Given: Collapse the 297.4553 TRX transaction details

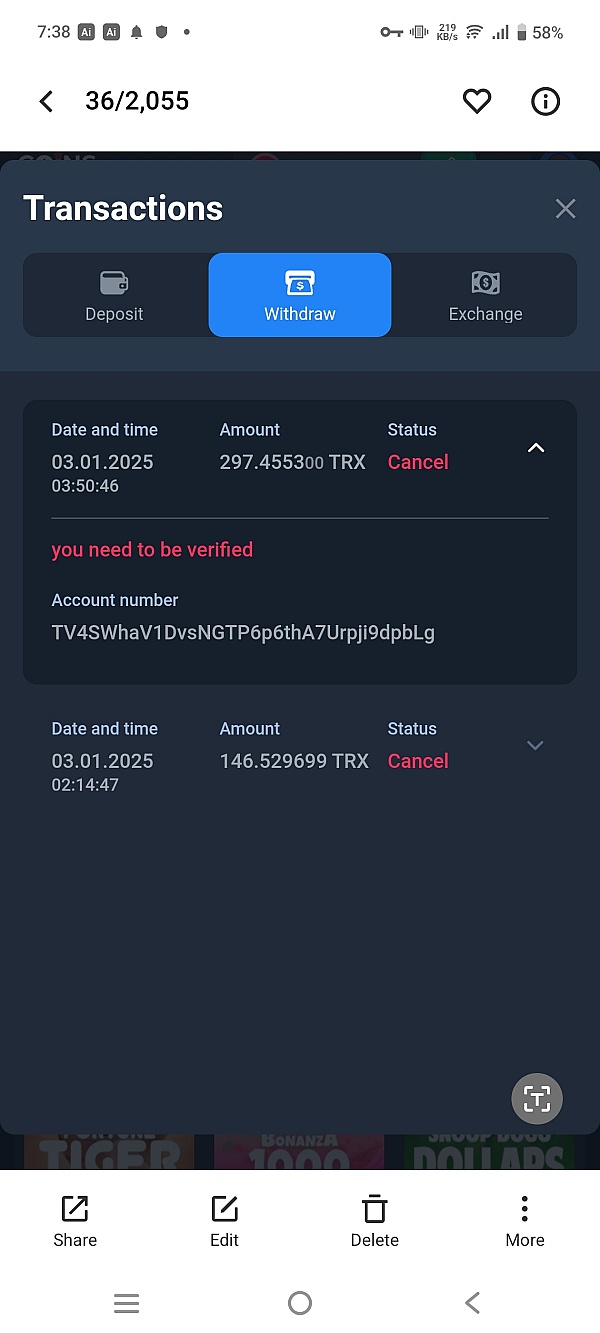Looking at the screenshot, I should pos(536,448).
